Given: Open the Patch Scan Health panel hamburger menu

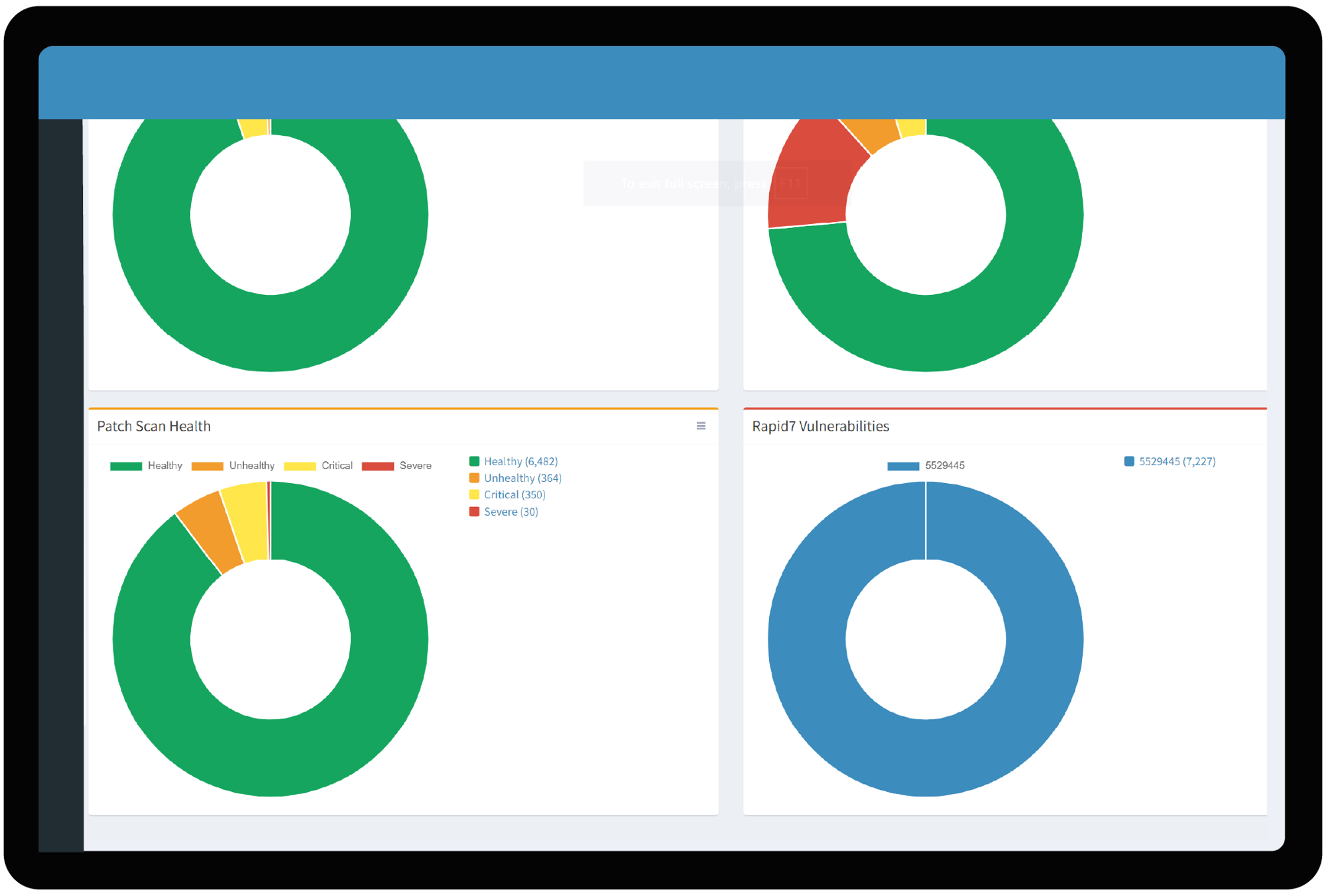Looking at the screenshot, I should (x=701, y=426).
